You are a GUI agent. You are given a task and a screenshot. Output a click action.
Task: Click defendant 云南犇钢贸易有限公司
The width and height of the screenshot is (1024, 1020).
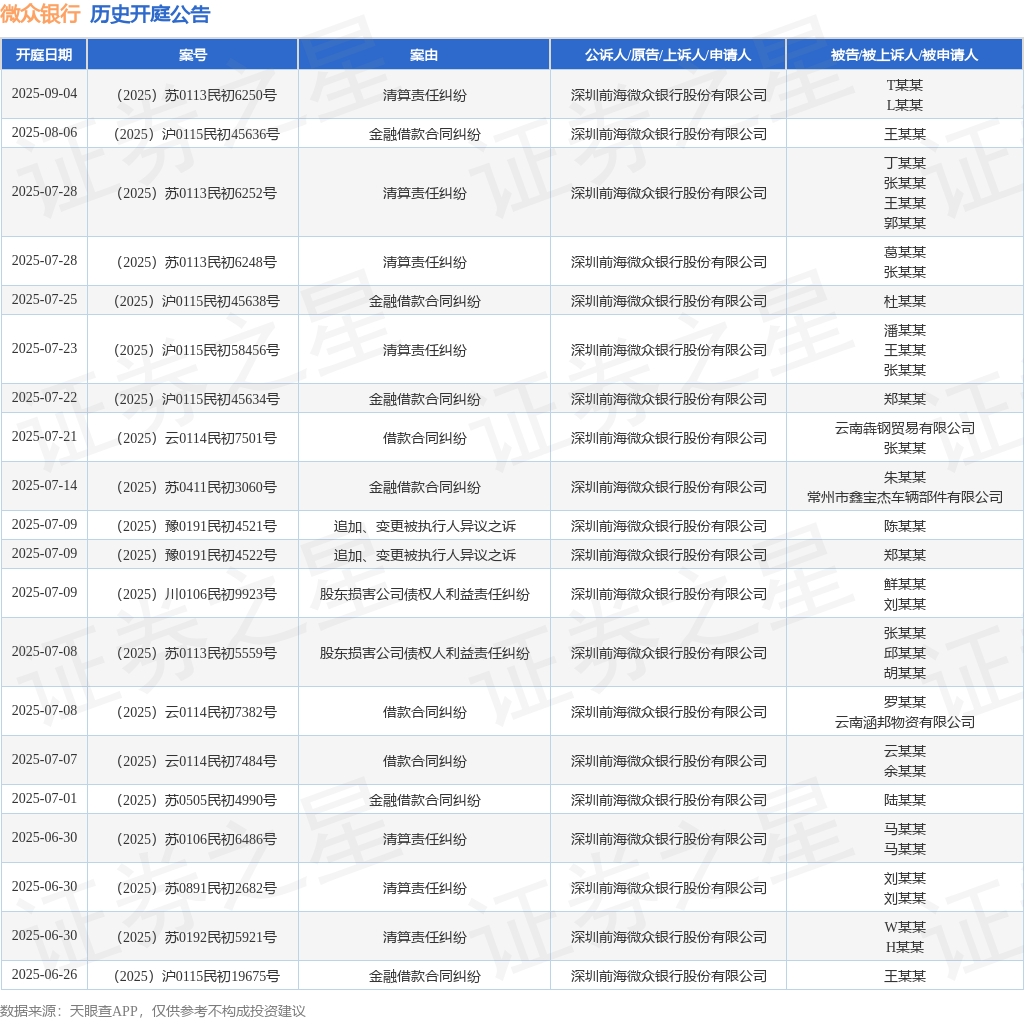point(904,428)
